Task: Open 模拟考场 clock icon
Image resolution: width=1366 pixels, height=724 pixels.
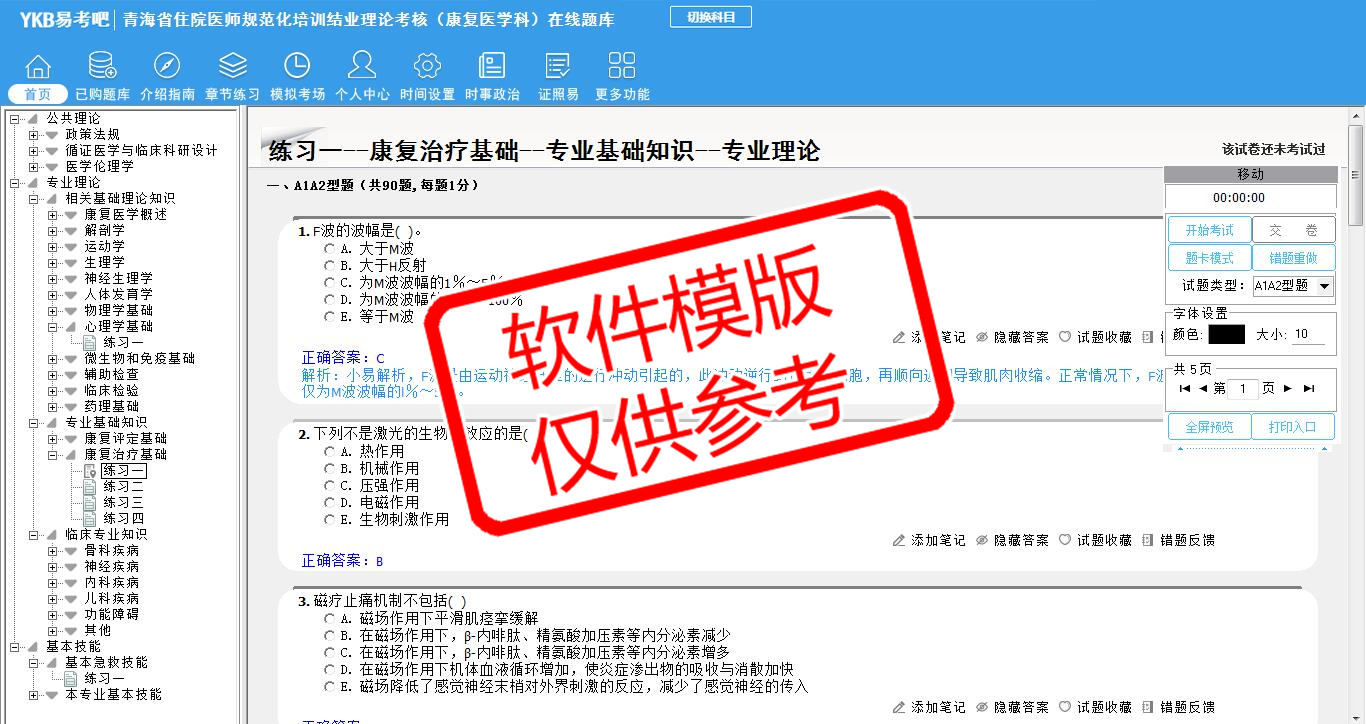Action: (x=297, y=66)
